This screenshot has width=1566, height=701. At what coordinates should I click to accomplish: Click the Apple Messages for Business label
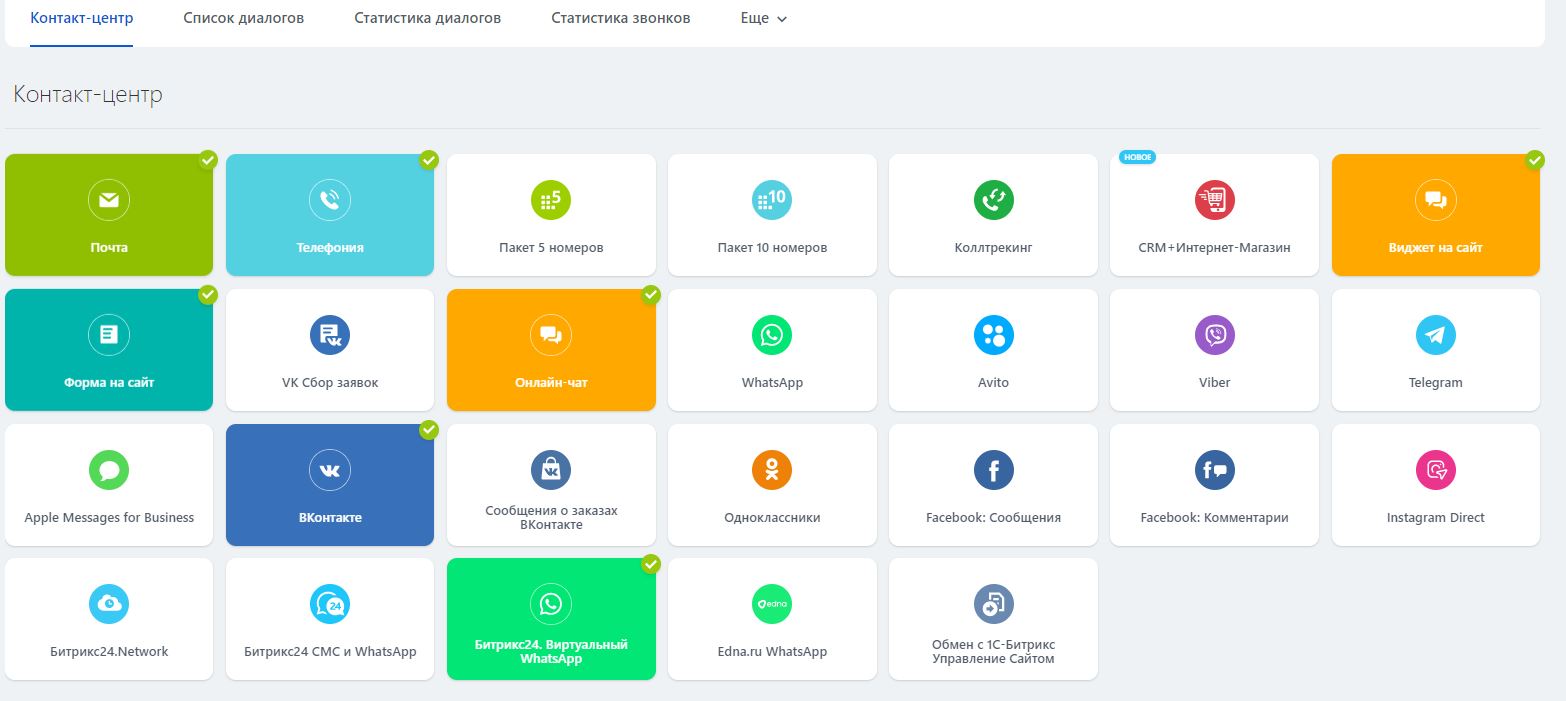[109, 517]
